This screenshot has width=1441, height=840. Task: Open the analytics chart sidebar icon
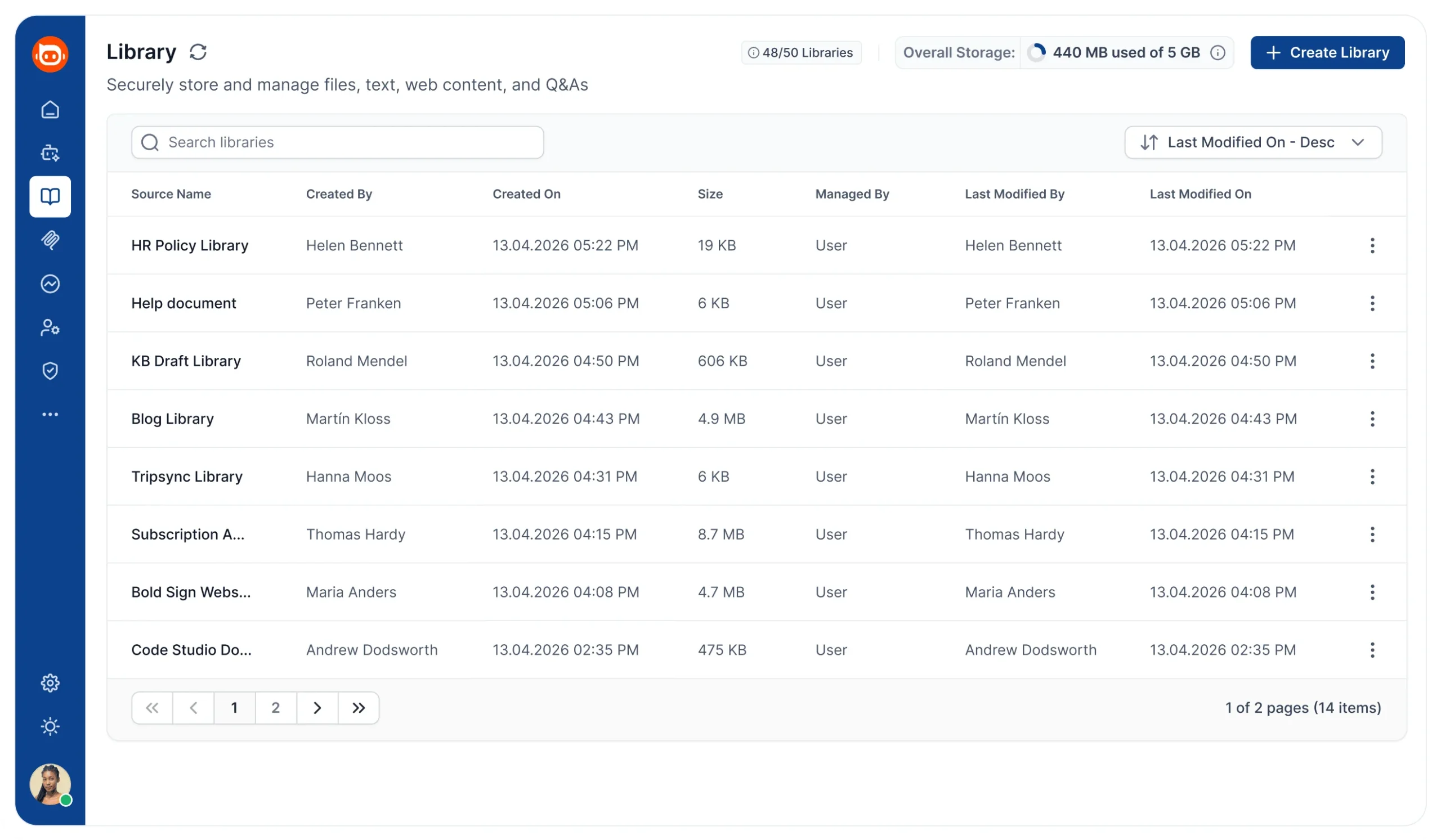click(x=50, y=284)
